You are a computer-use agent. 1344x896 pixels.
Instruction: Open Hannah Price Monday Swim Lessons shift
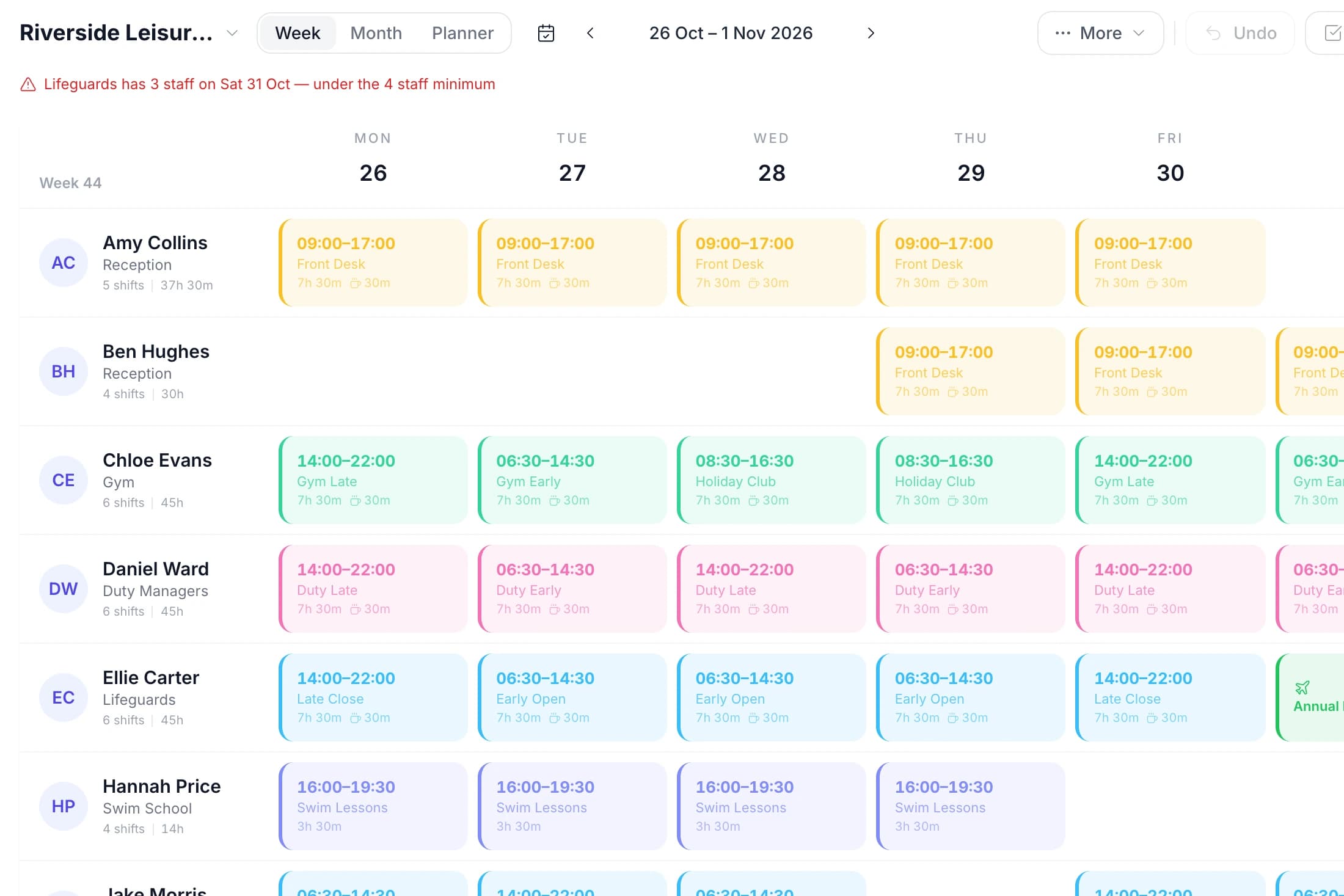[373, 806]
